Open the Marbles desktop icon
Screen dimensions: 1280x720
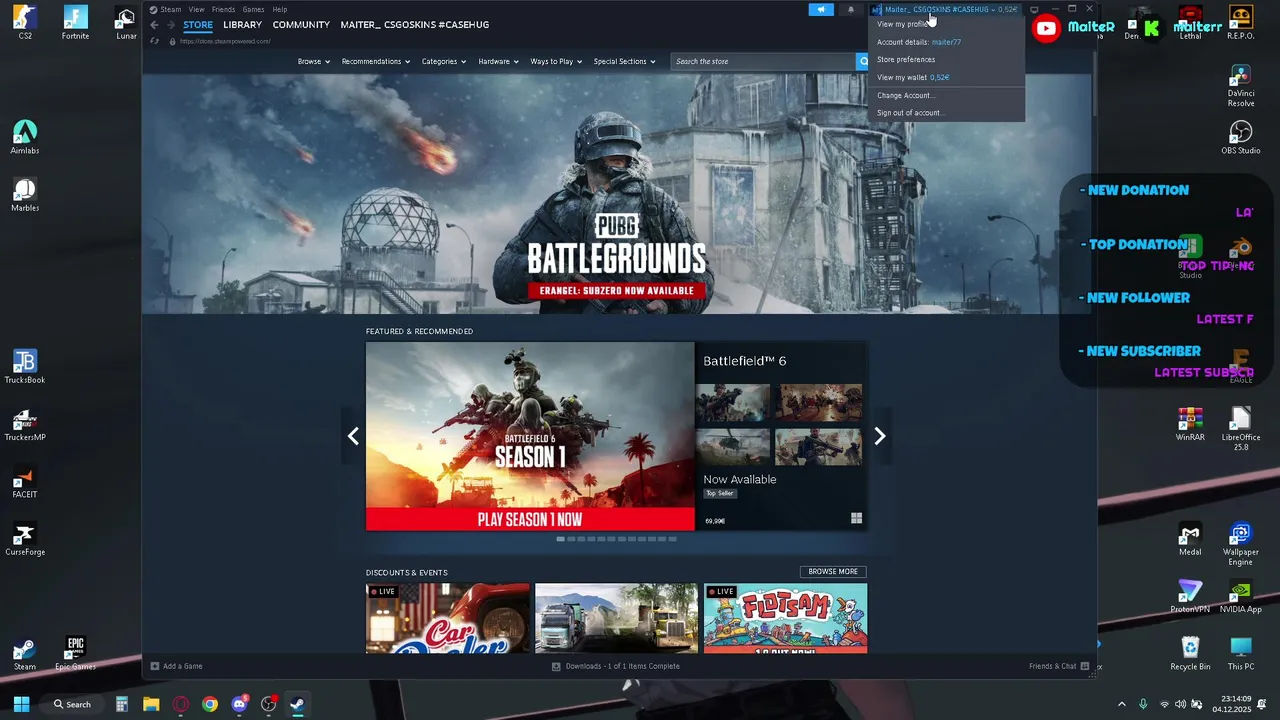coord(25,195)
